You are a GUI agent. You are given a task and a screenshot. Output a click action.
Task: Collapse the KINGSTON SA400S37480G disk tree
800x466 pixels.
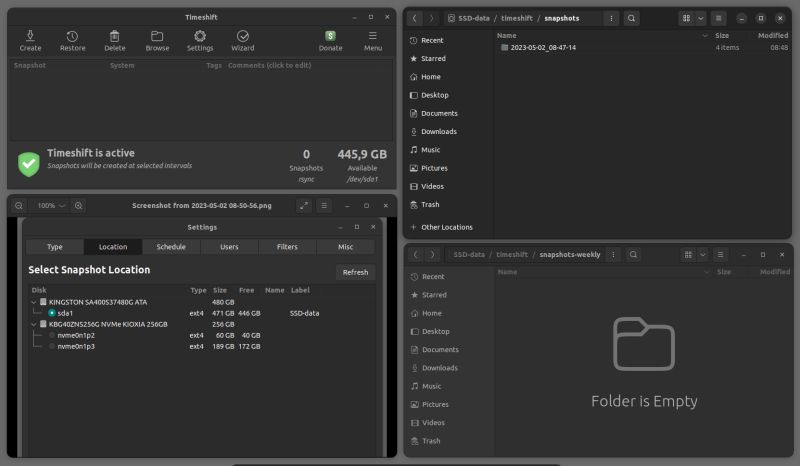click(x=34, y=302)
